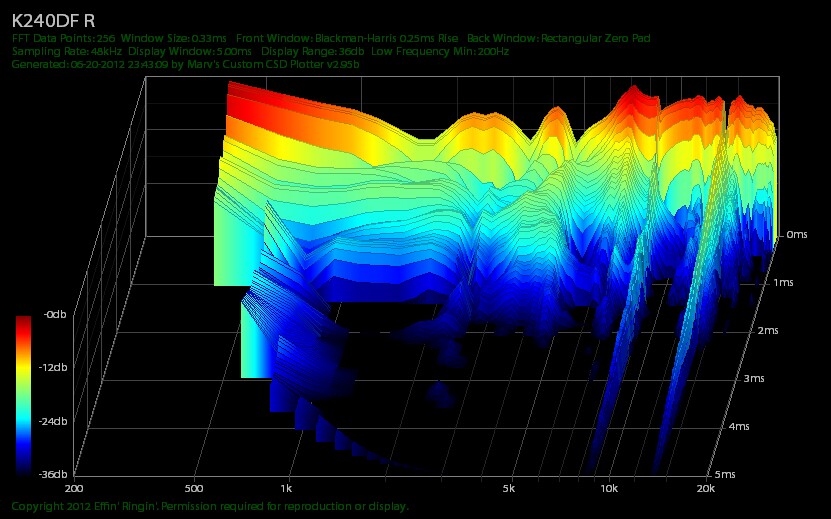Click the 5ms time axis label
The image size is (831, 519).
(x=724, y=474)
